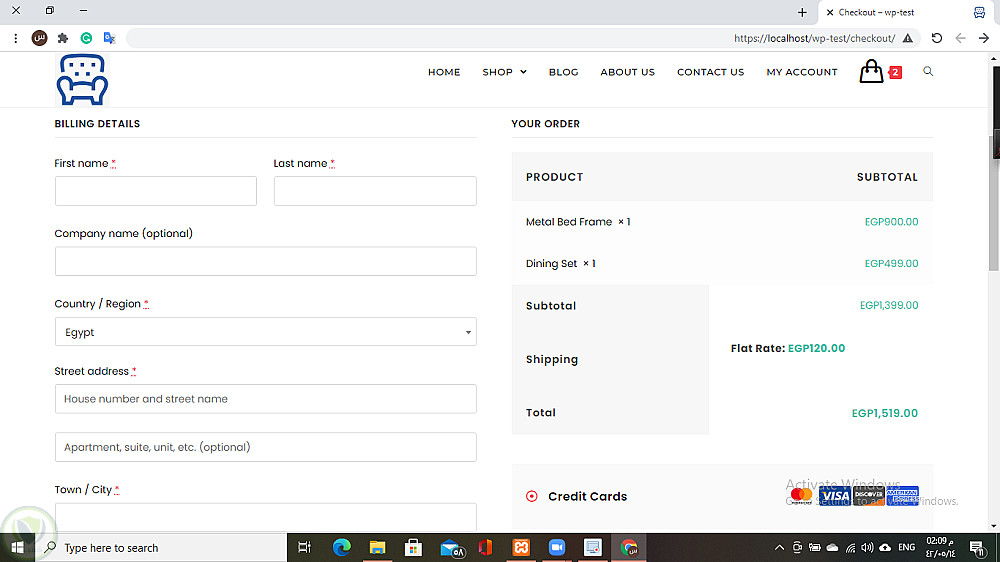Click the Town / City field

pos(265,517)
